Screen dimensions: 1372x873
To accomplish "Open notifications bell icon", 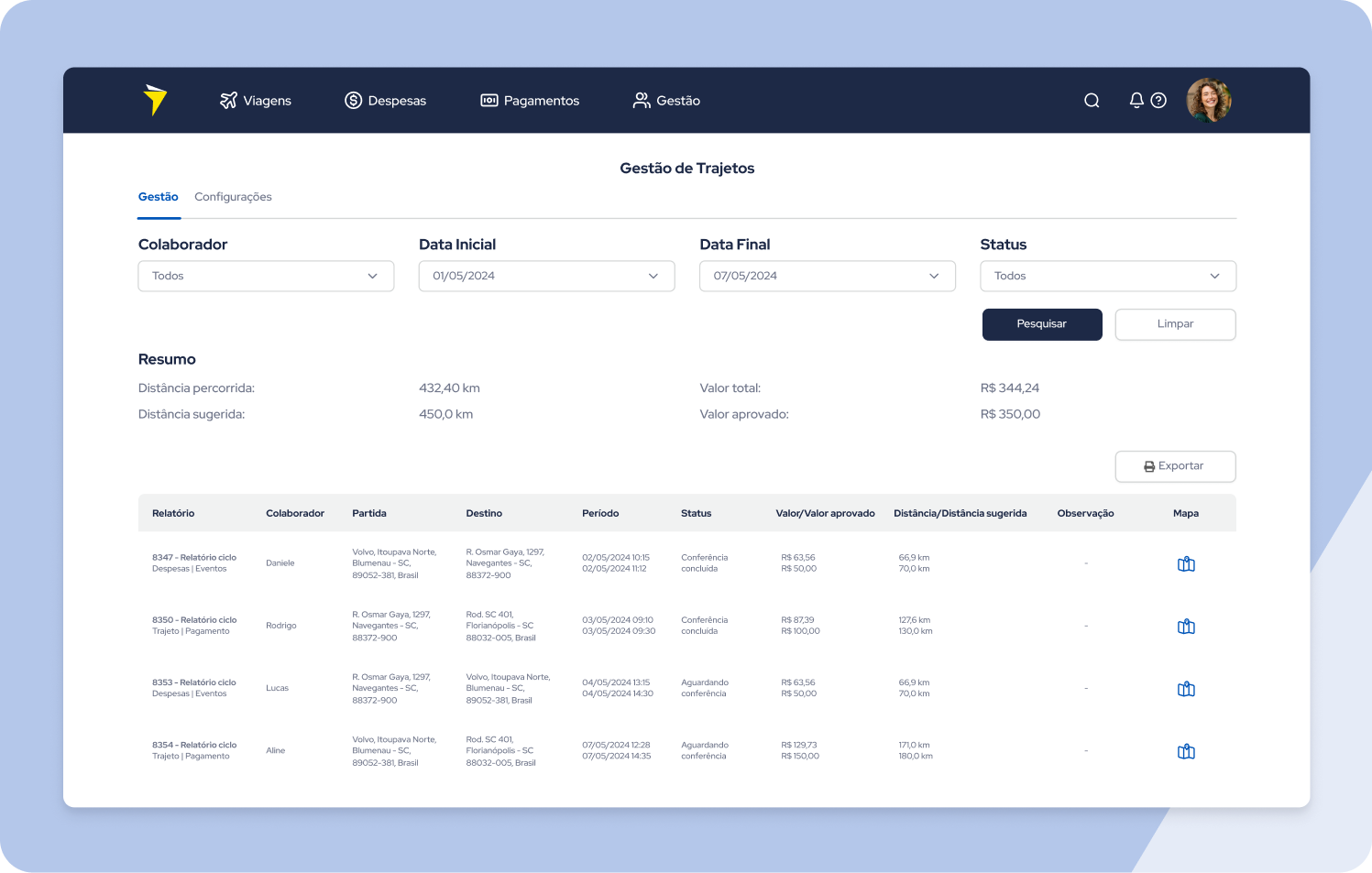I will (1136, 101).
